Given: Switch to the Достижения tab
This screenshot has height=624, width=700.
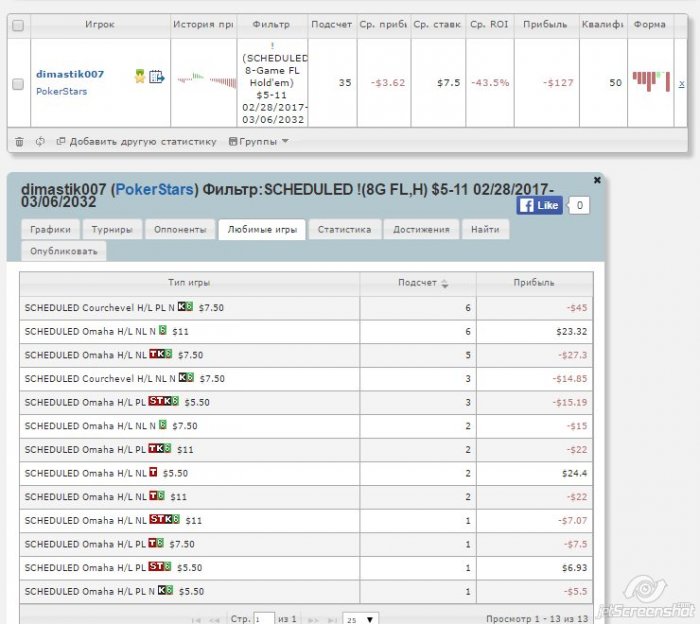Looking at the screenshot, I should 421,229.
